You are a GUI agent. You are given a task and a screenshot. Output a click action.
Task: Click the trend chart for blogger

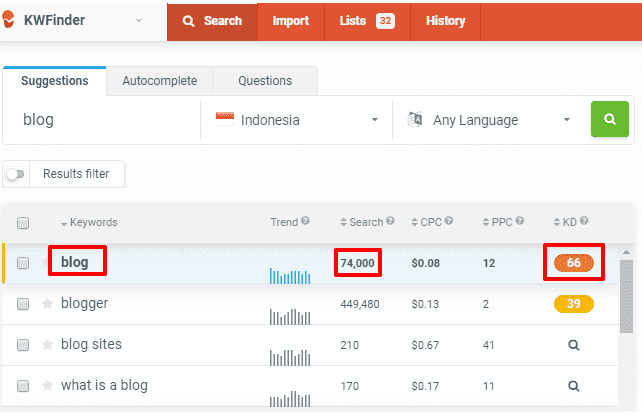coord(290,317)
